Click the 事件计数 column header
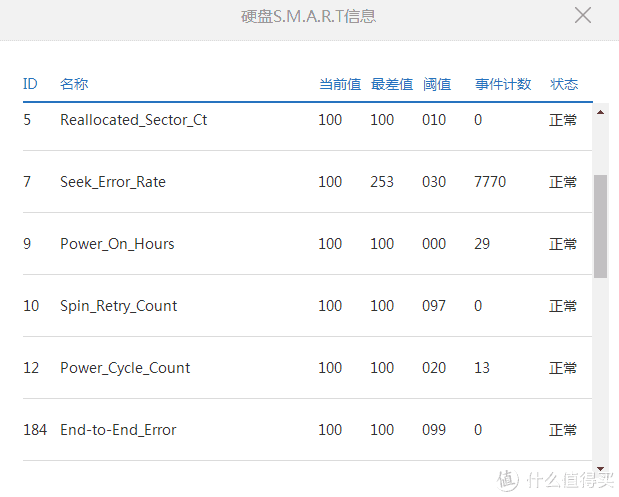Viewport: 619px width, 497px height. click(x=503, y=84)
